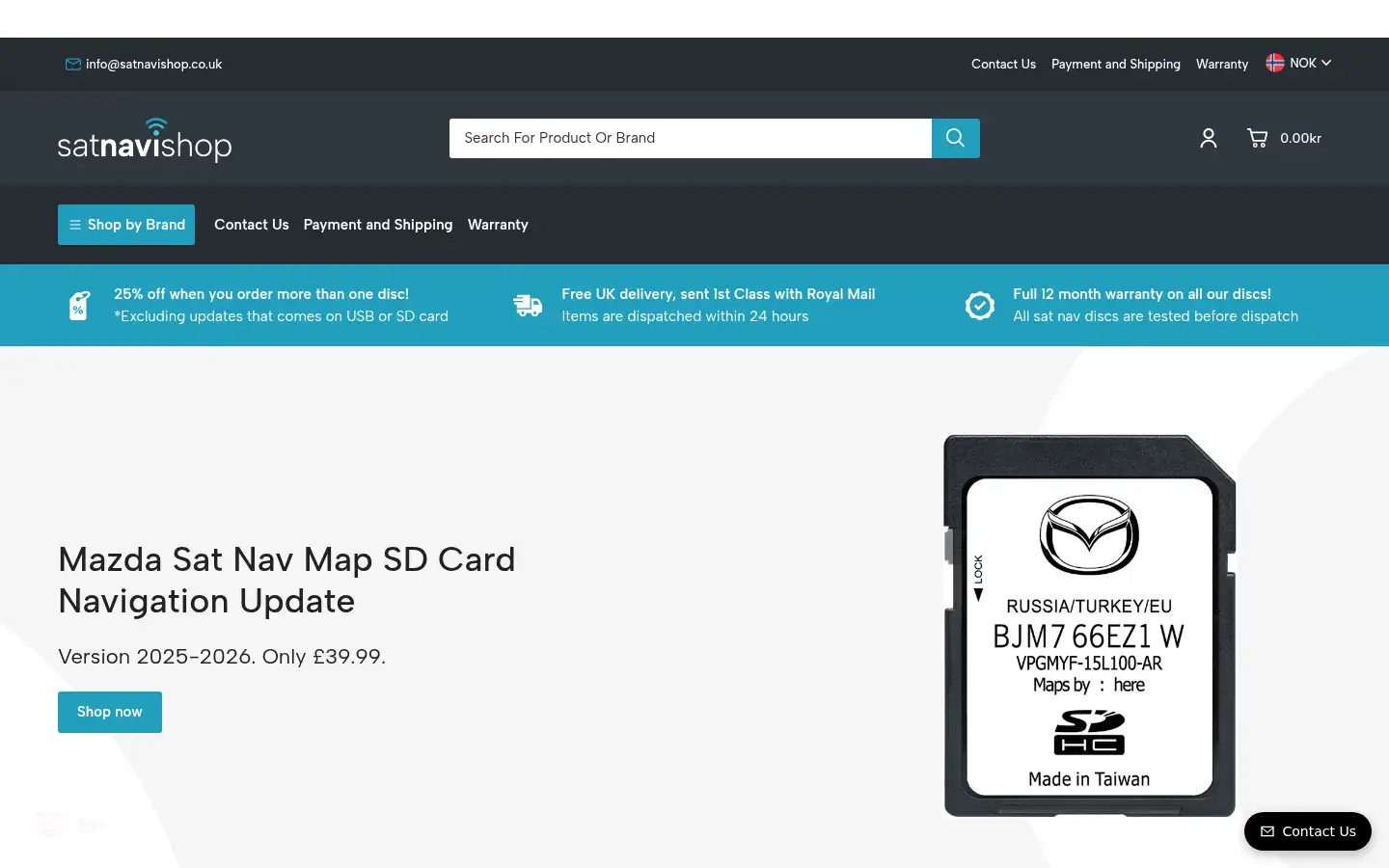Click 'Items are dispatched within 24 hours' text
This screenshot has width=1389, height=868.
pyautogui.click(x=685, y=316)
